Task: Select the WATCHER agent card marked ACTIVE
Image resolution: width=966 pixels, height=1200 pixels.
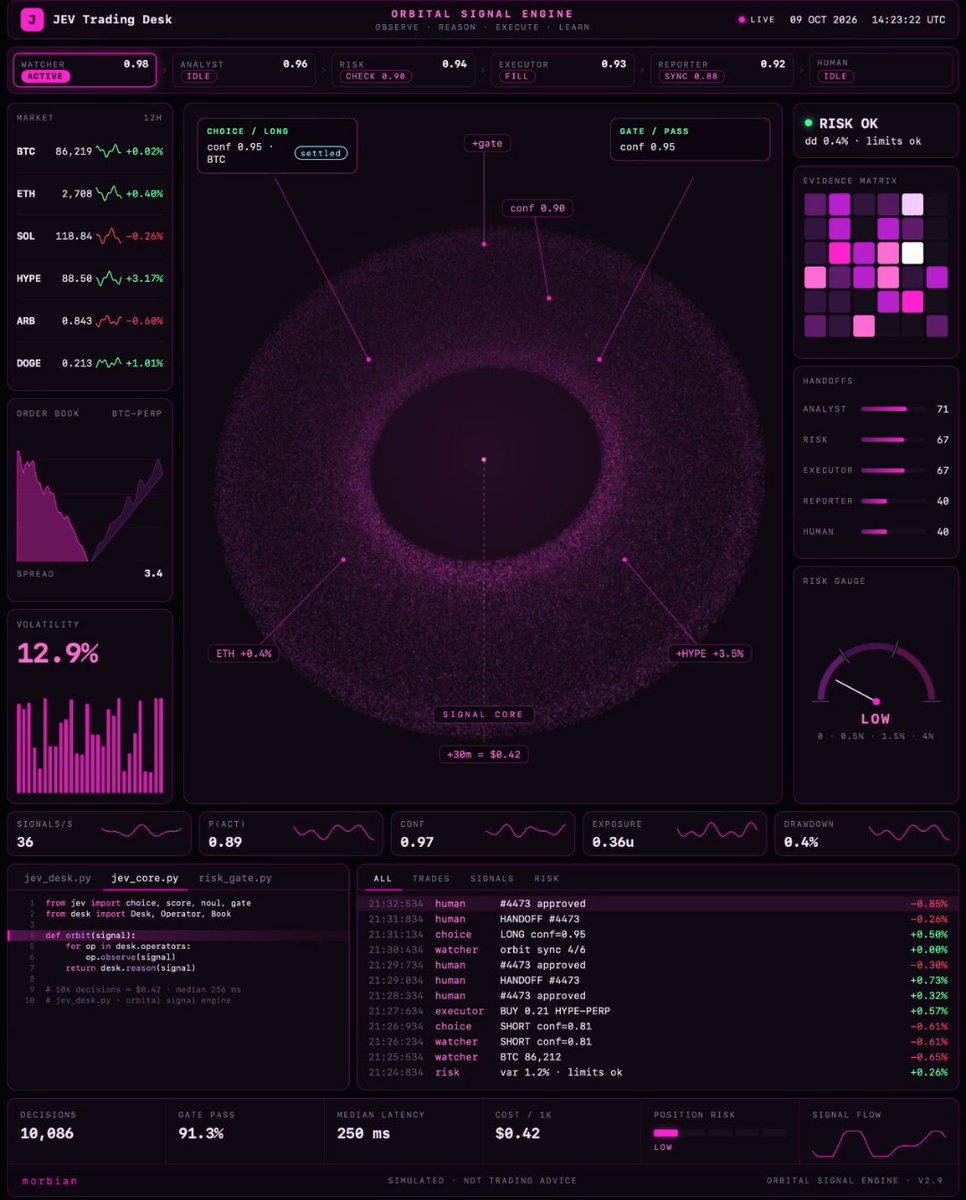Action: (x=84, y=70)
